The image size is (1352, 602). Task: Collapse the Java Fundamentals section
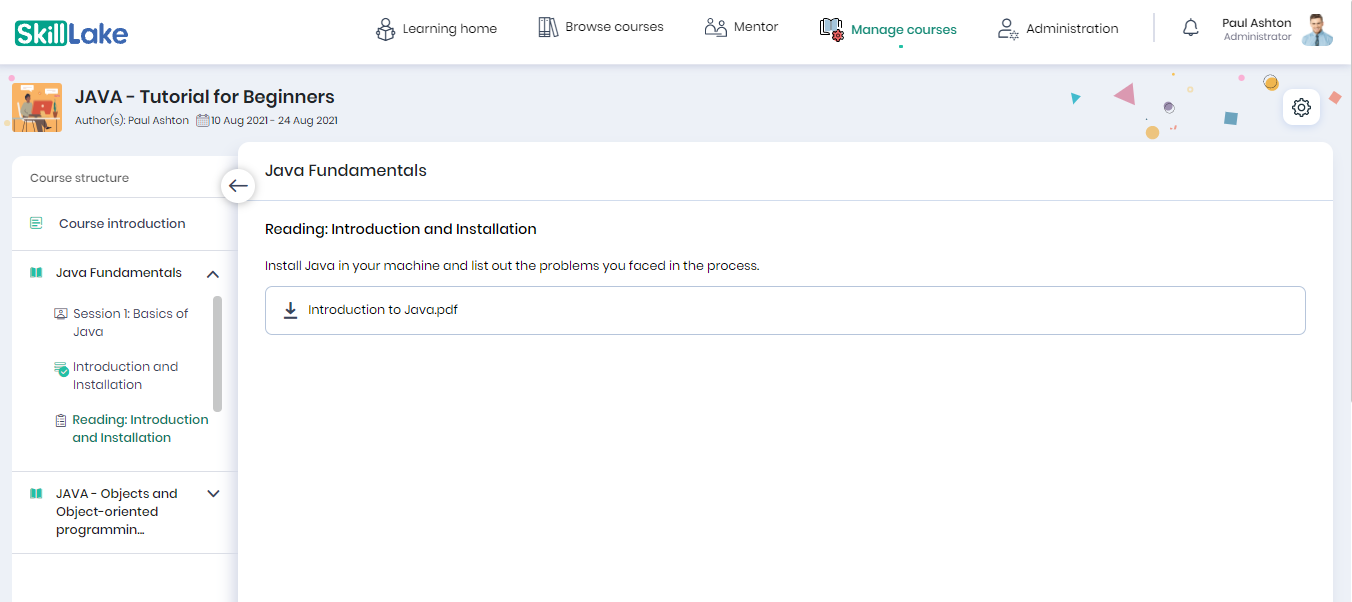213,273
